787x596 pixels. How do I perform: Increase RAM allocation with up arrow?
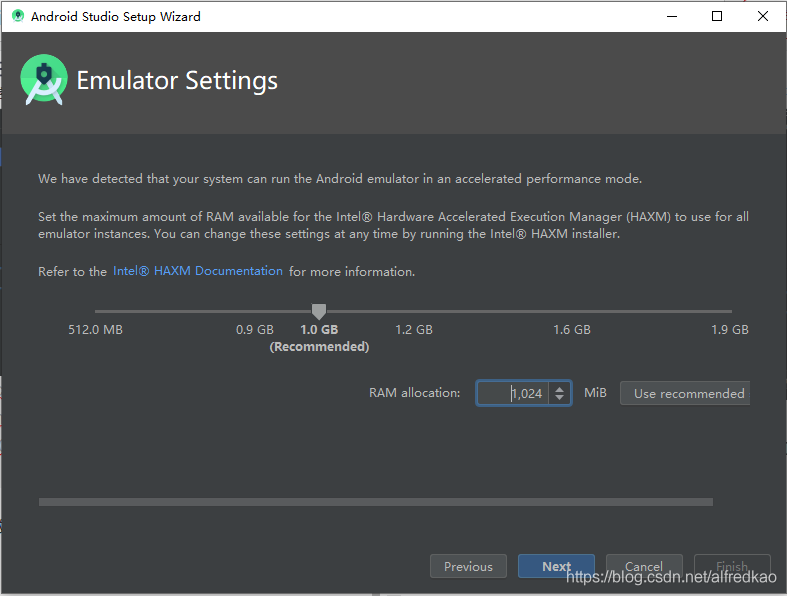click(x=560, y=388)
